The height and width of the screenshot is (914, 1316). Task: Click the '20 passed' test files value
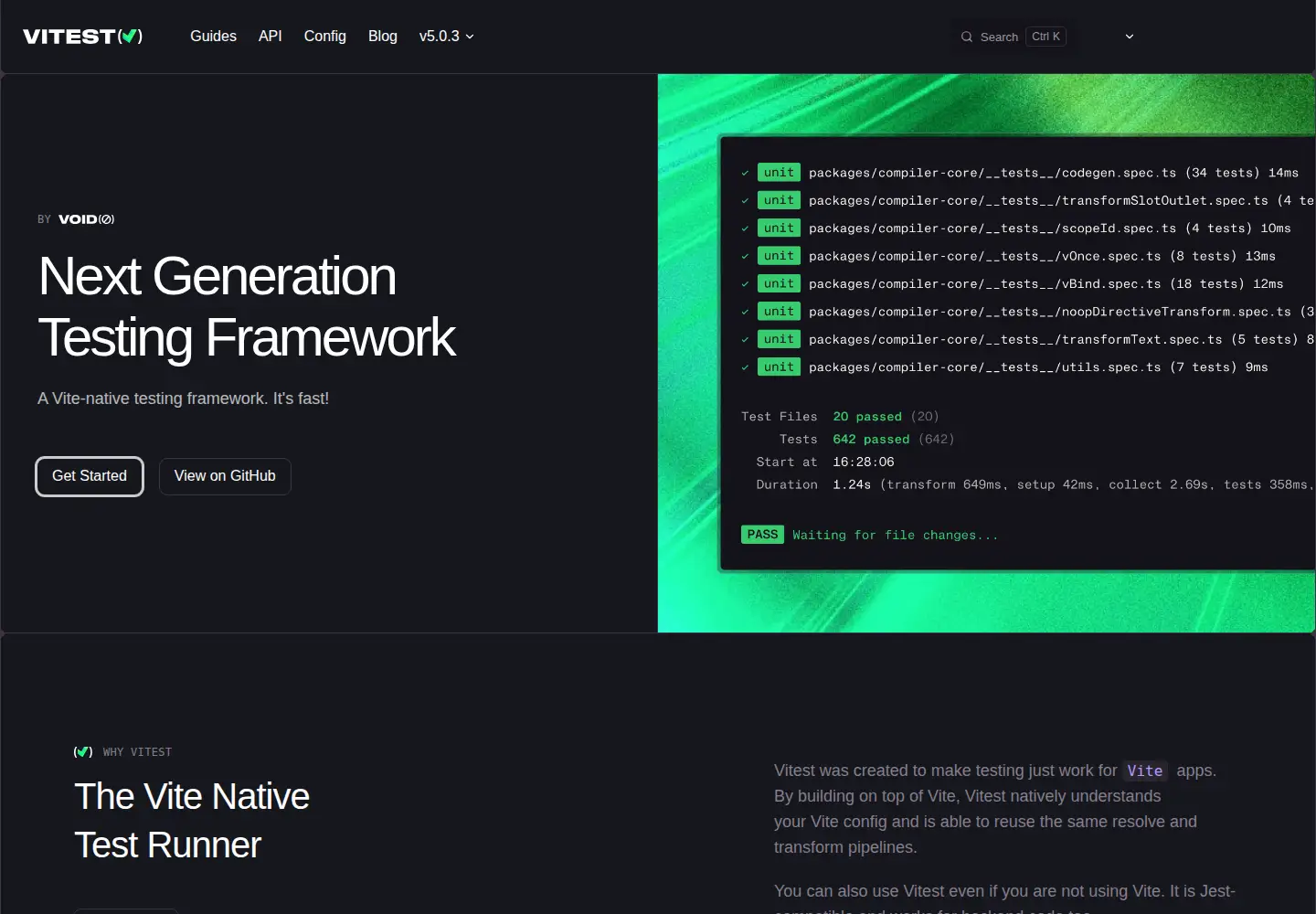(867, 417)
